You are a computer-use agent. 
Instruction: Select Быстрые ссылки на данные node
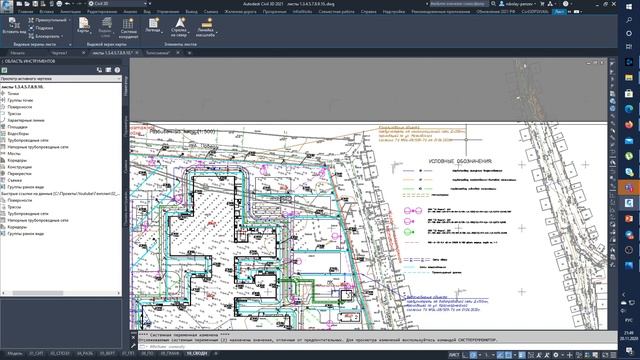point(60,193)
